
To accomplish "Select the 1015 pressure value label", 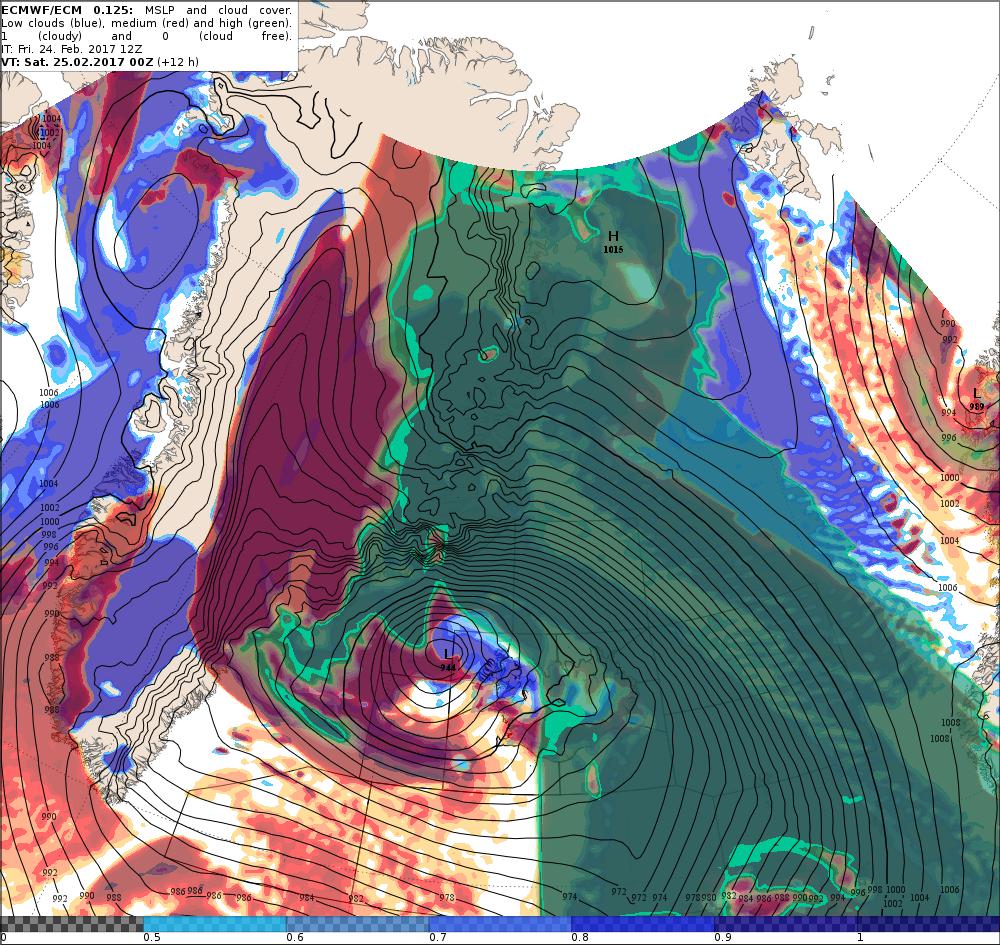I will 613,249.
